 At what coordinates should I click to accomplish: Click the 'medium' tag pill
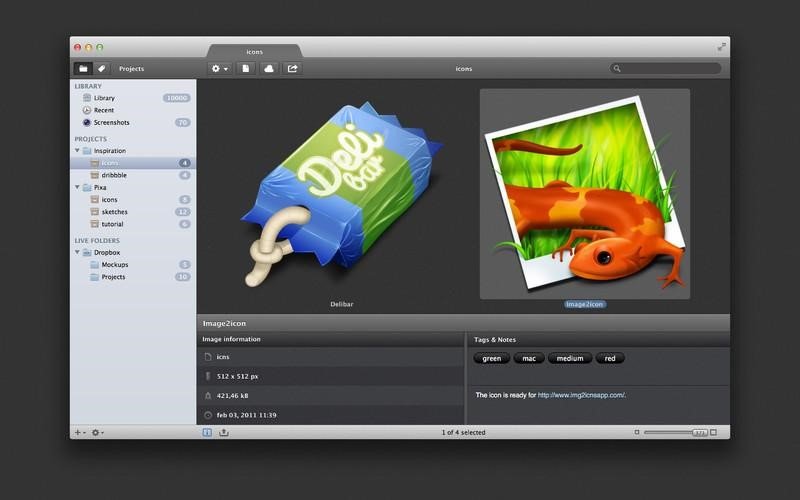pos(570,359)
